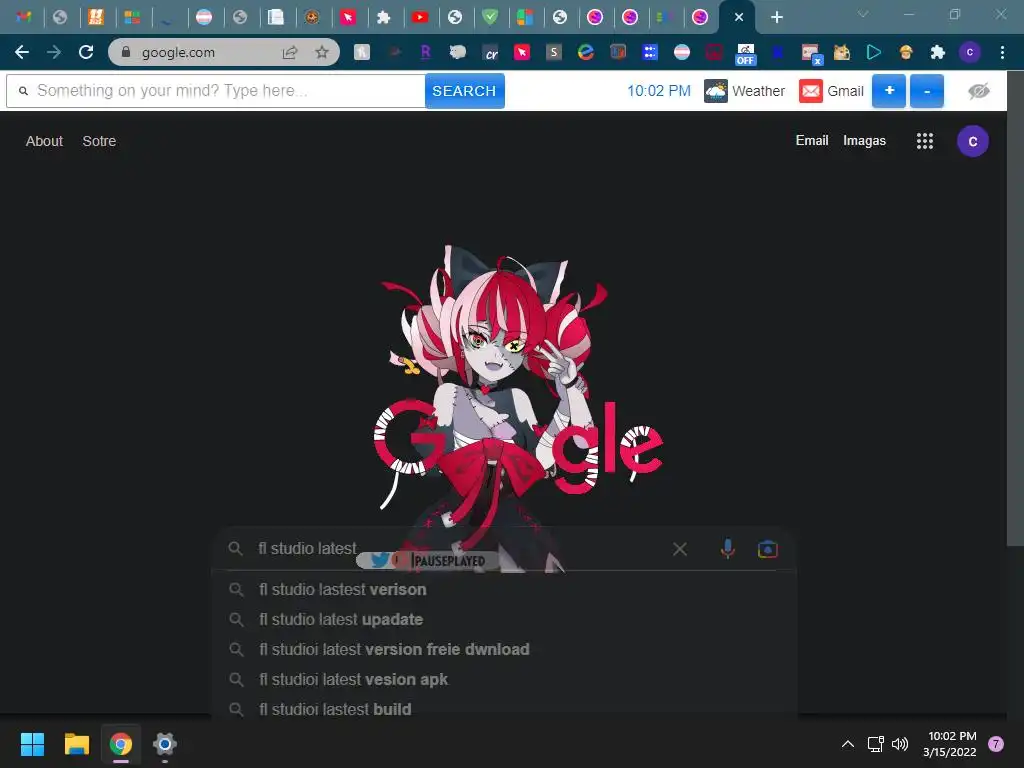Show hidden system tray icons
The width and height of the screenshot is (1024, 768).
pos(848,744)
